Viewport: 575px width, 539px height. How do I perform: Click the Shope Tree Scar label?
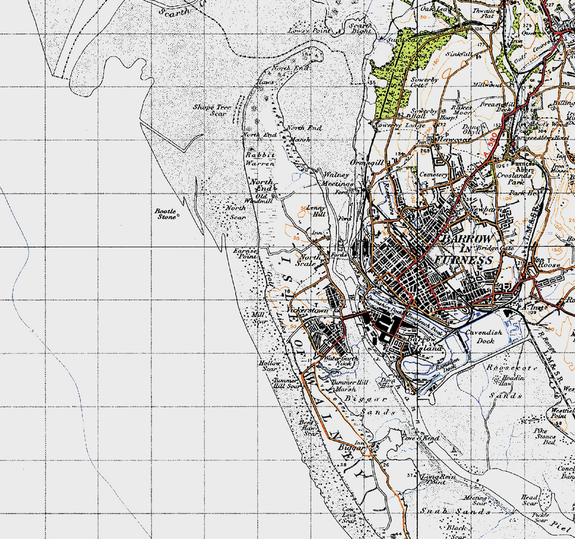pos(213,110)
